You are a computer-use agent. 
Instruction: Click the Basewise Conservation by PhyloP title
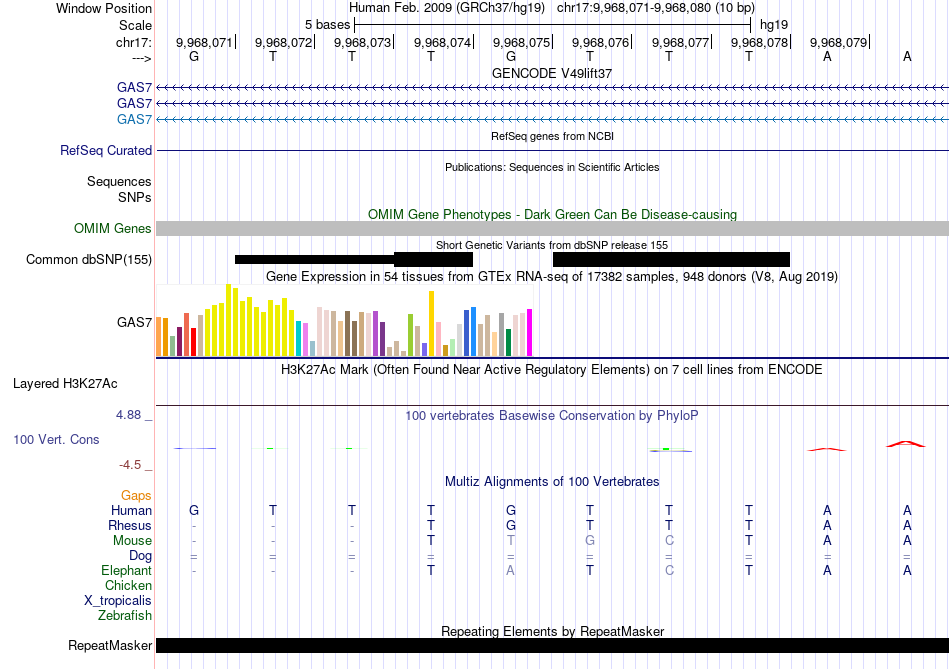[551, 416]
